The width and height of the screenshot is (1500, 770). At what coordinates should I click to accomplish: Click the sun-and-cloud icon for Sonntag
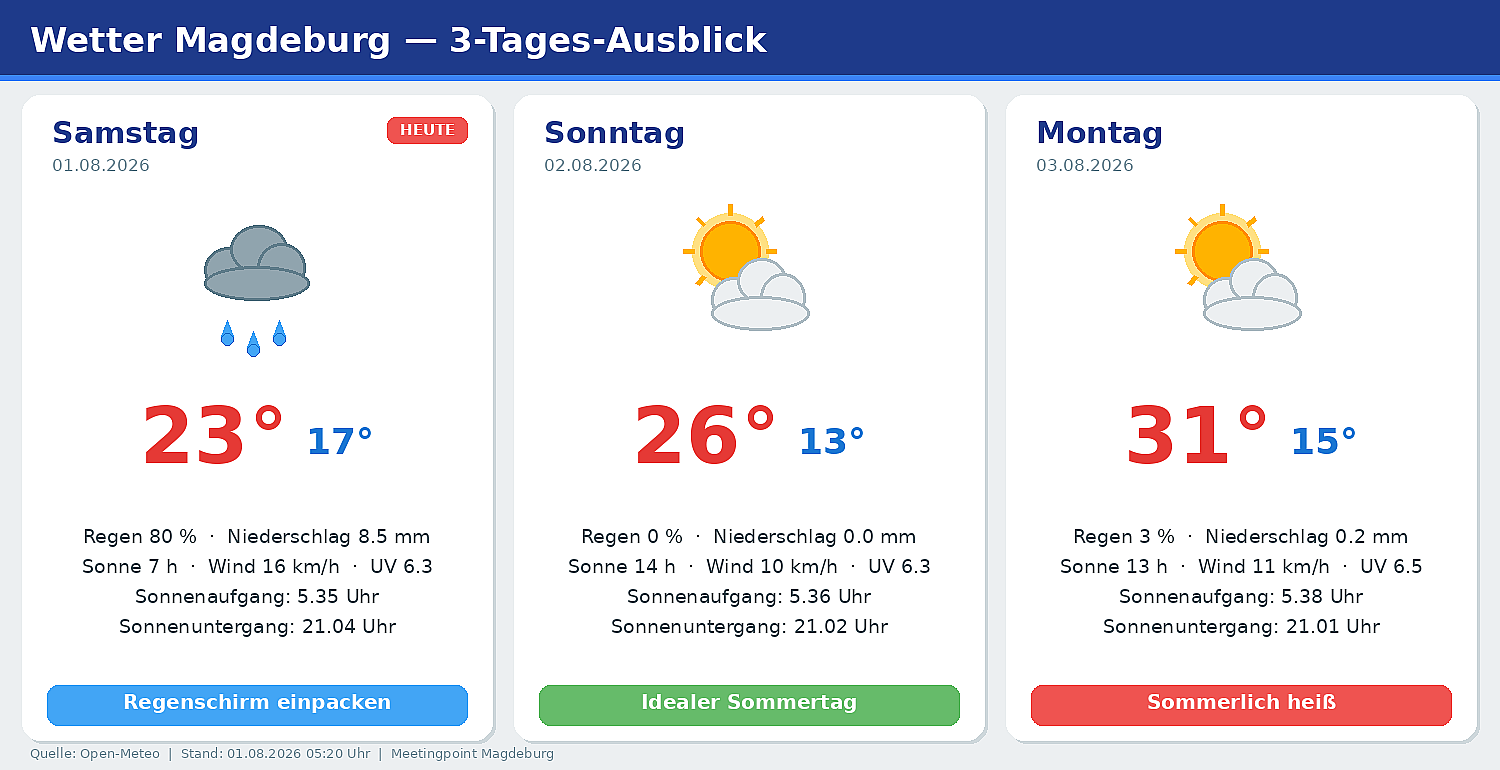[x=746, y=267]
